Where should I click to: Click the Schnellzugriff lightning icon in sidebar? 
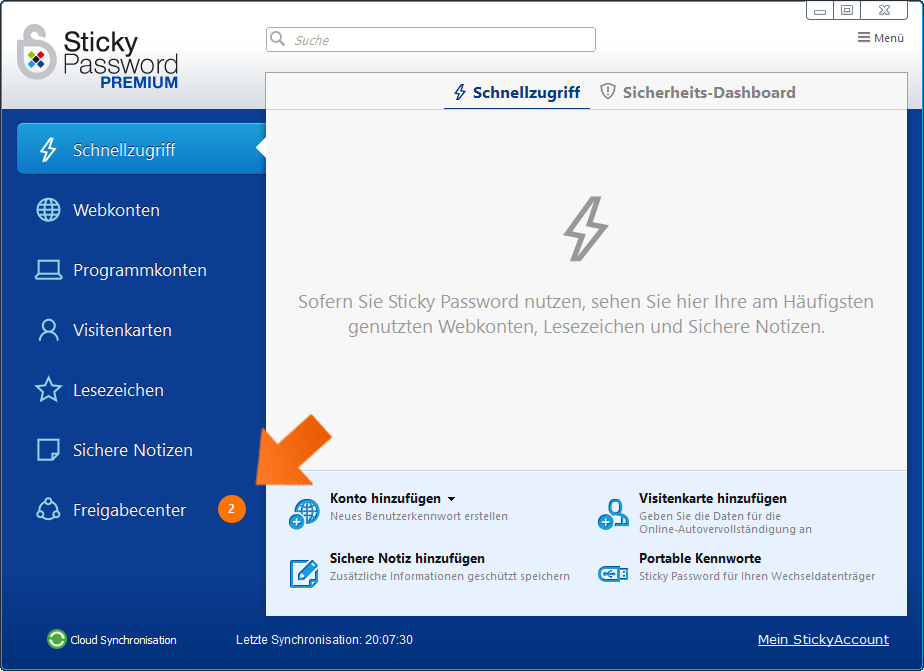coord(48,150)
